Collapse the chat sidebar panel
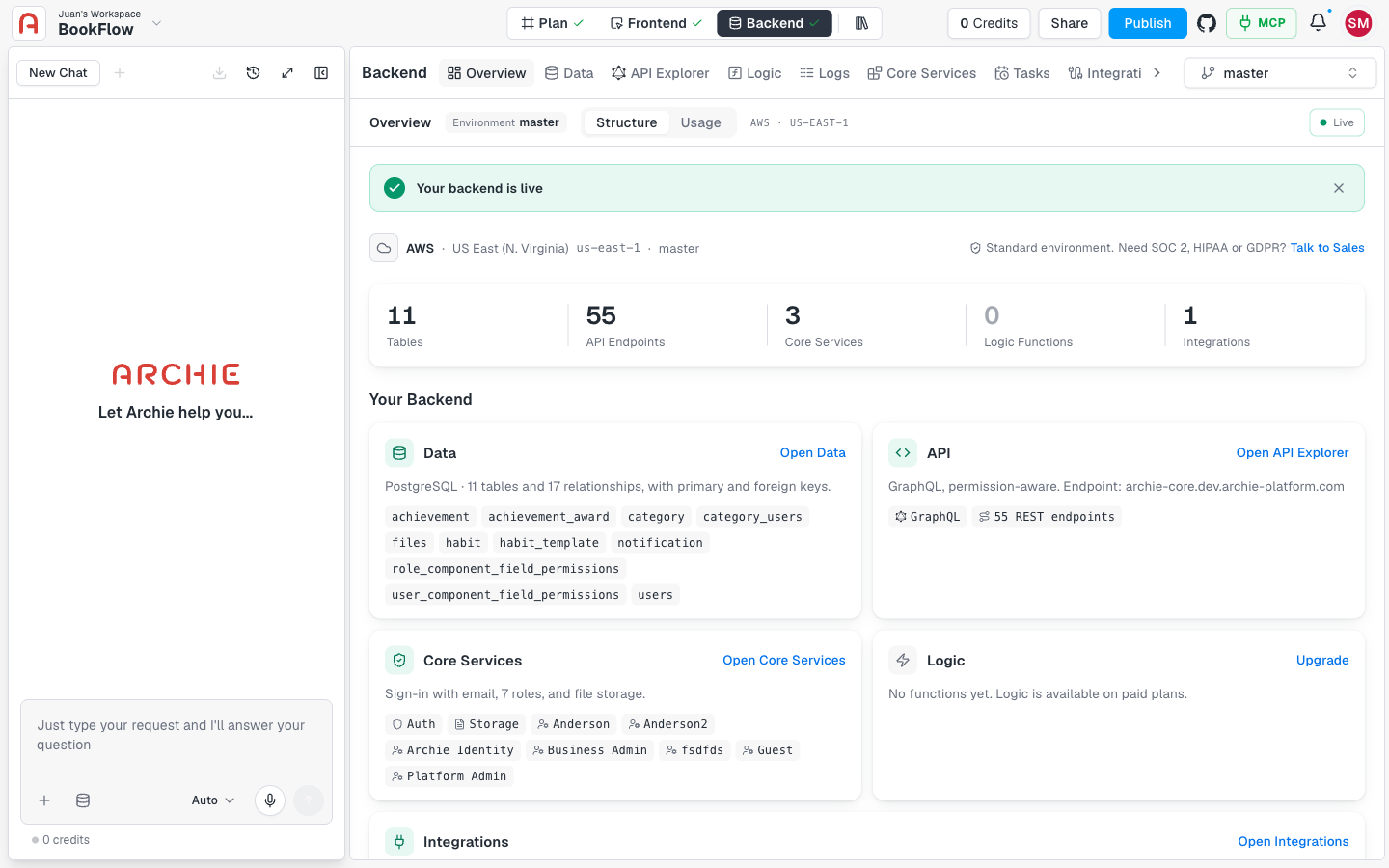Image resolution: width=1389 pixels, height=868 pixels. tap(321, 73)
